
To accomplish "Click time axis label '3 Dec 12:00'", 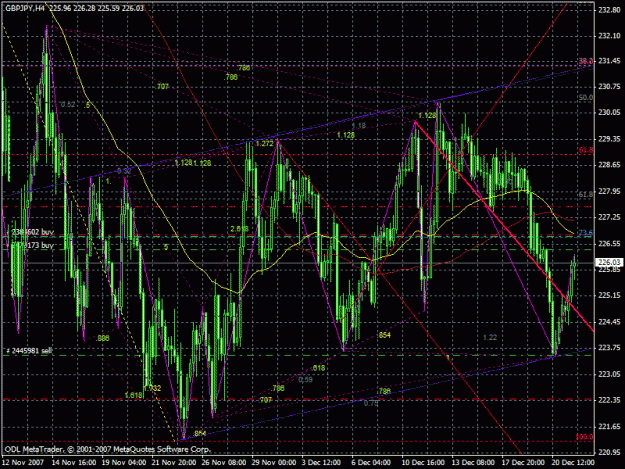I will coord(321,463).
